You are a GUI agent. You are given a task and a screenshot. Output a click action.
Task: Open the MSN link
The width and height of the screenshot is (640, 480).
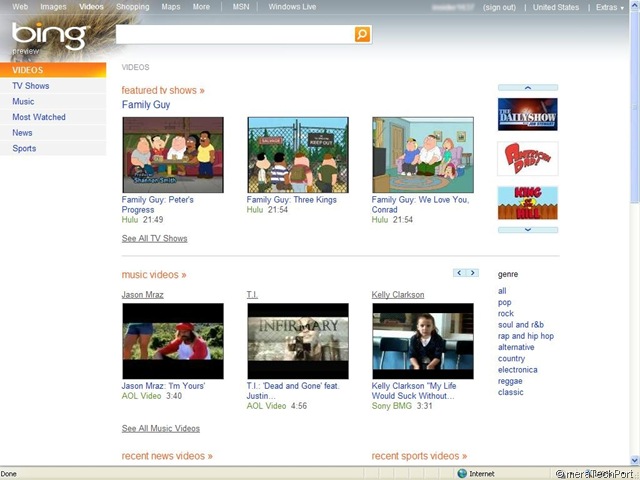(241, 7)
